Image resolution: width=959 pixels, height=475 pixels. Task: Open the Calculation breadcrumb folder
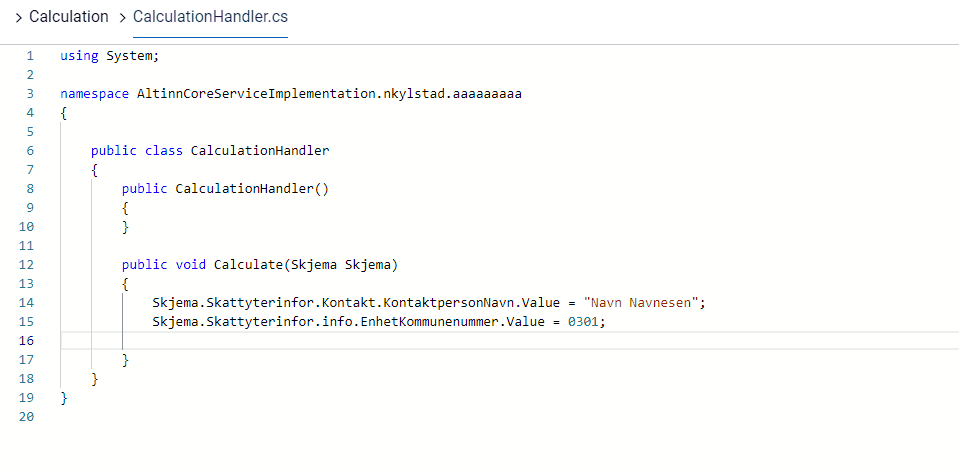point(68,17)
